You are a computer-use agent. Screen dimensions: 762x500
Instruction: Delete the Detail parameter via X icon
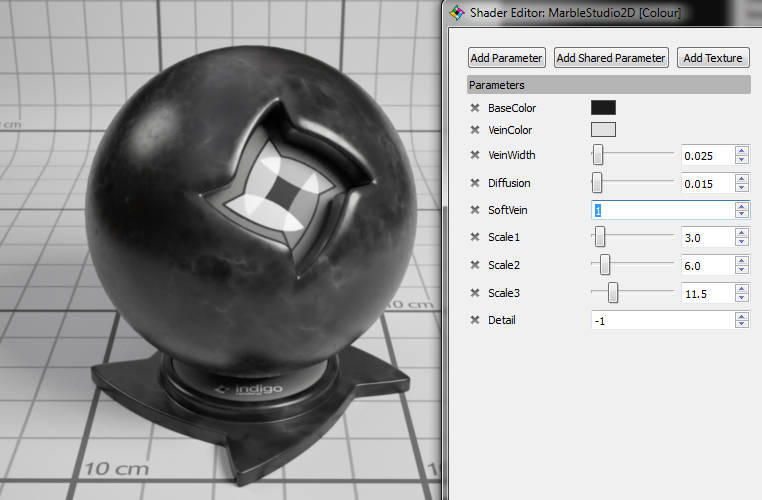[x=475, y=320]
